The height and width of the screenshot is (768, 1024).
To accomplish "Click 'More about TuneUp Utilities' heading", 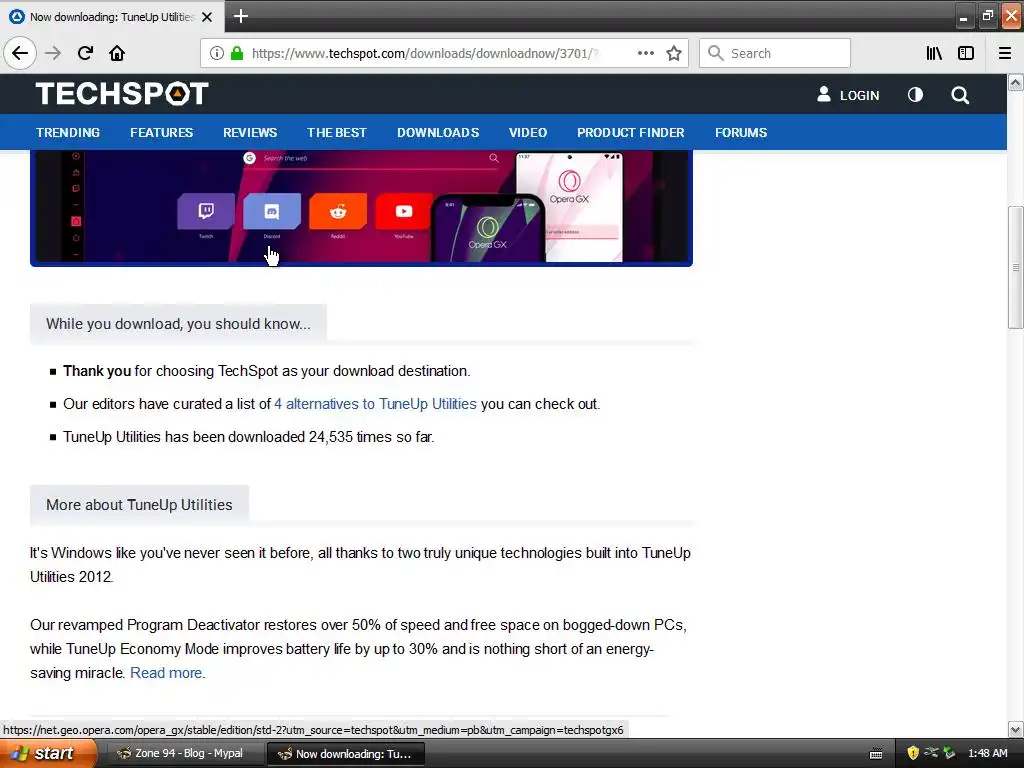I will point(139,504).
